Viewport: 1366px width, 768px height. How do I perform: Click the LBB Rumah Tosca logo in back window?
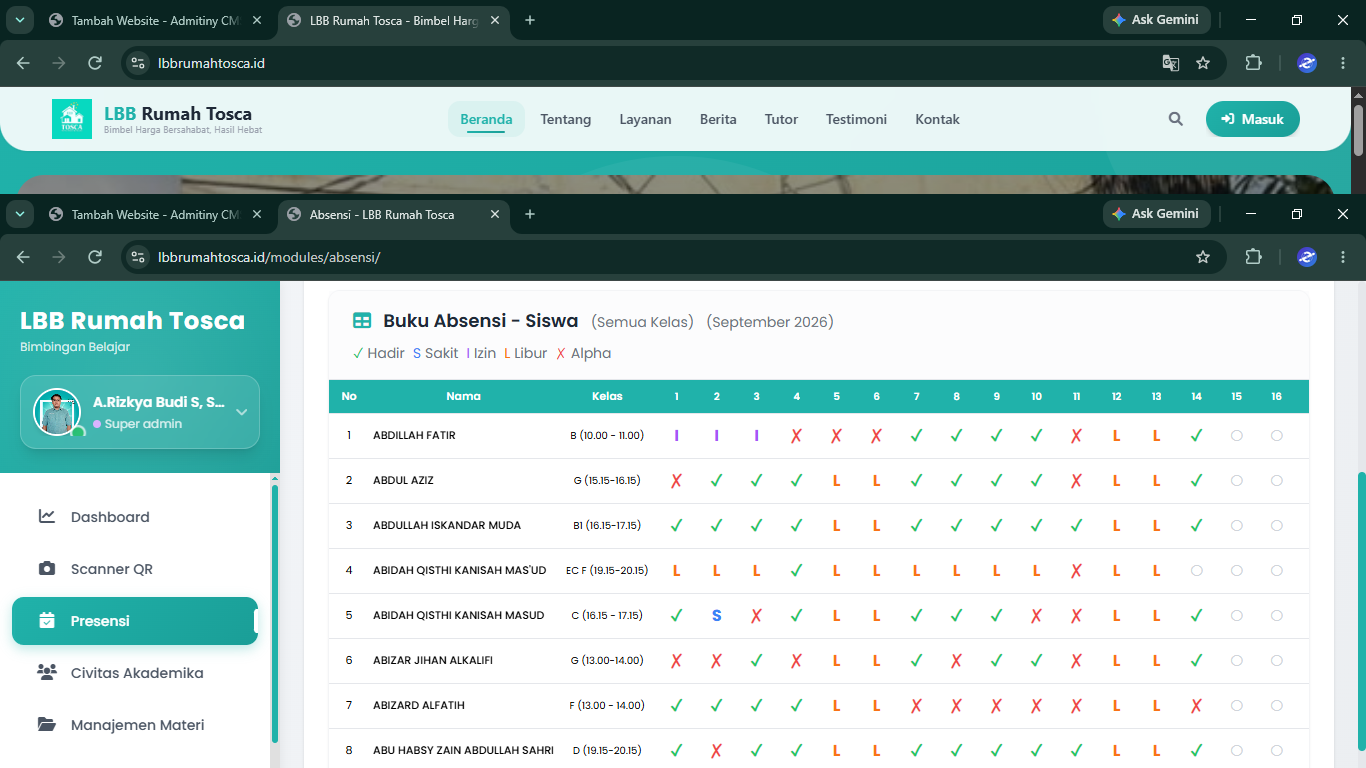72,119
